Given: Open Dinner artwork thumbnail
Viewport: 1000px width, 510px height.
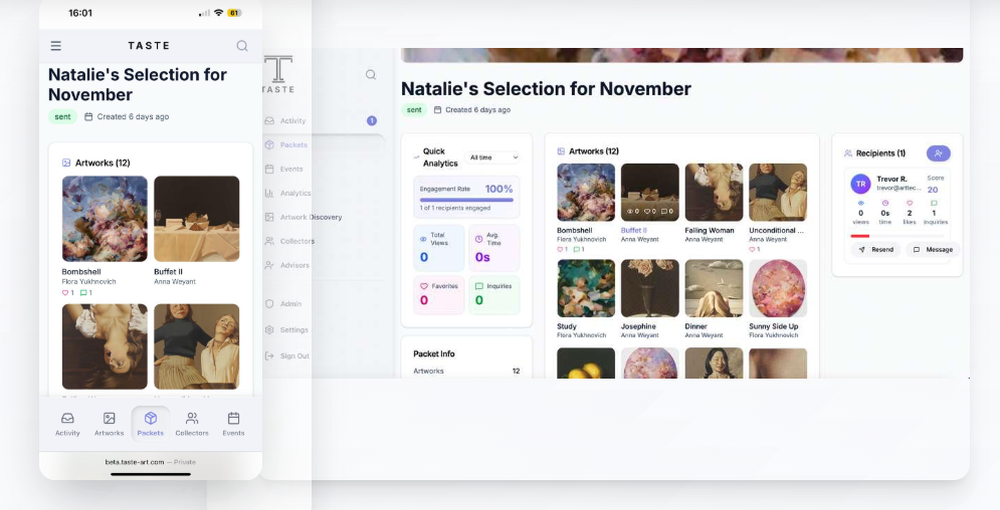Looking at the screenshot, I should tap(714, 288).
